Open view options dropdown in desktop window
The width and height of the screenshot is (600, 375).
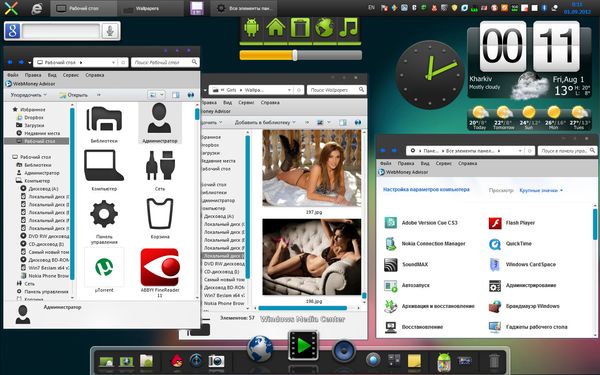click(162, 95)
